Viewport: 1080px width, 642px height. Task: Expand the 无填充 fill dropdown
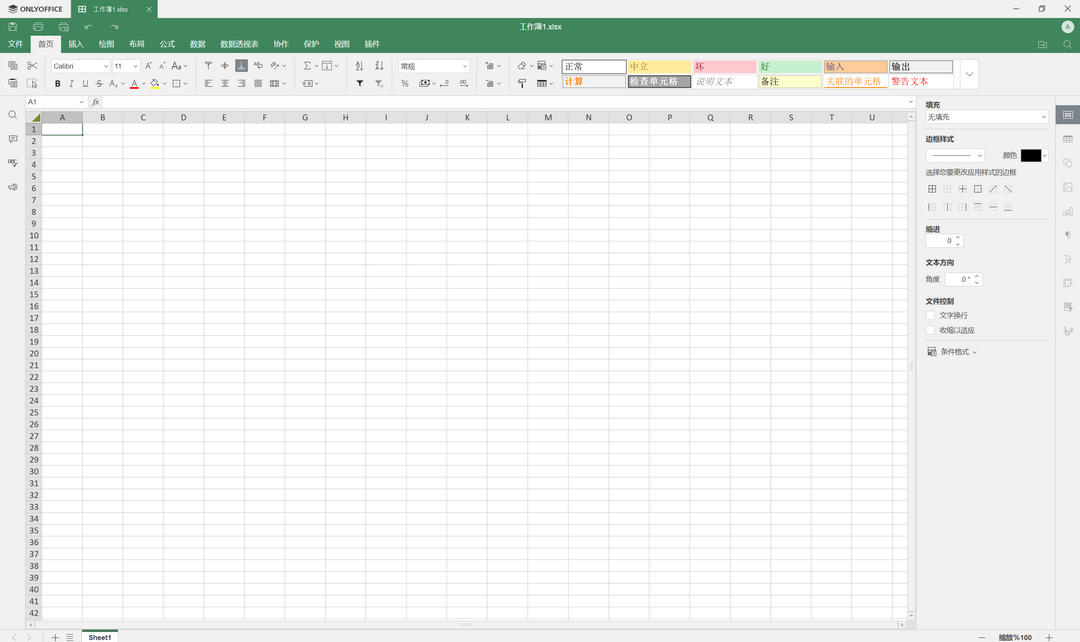986,117
